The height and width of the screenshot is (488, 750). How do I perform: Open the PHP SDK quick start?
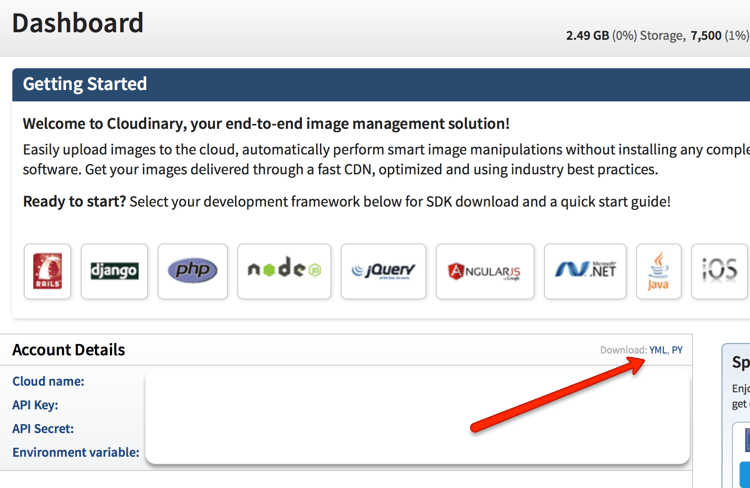(x=192, y=271)
